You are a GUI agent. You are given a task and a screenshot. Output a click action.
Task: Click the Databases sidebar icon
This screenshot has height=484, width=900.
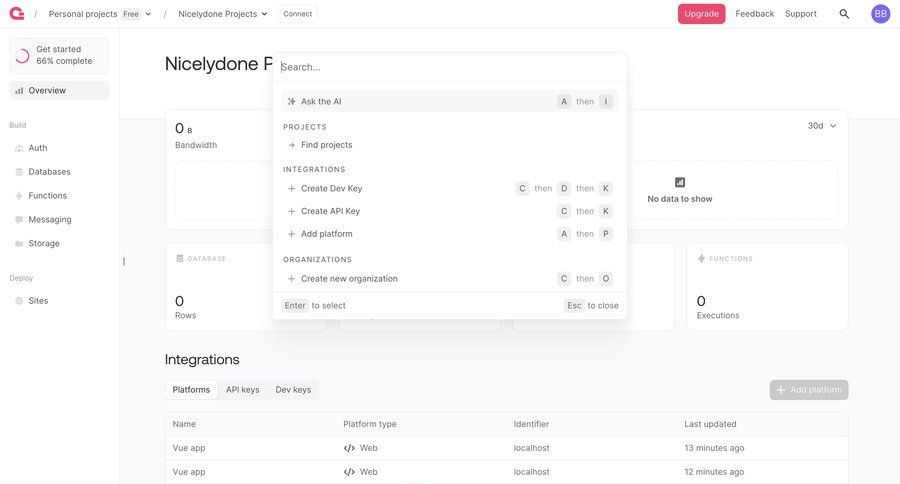tap(19, 172)
